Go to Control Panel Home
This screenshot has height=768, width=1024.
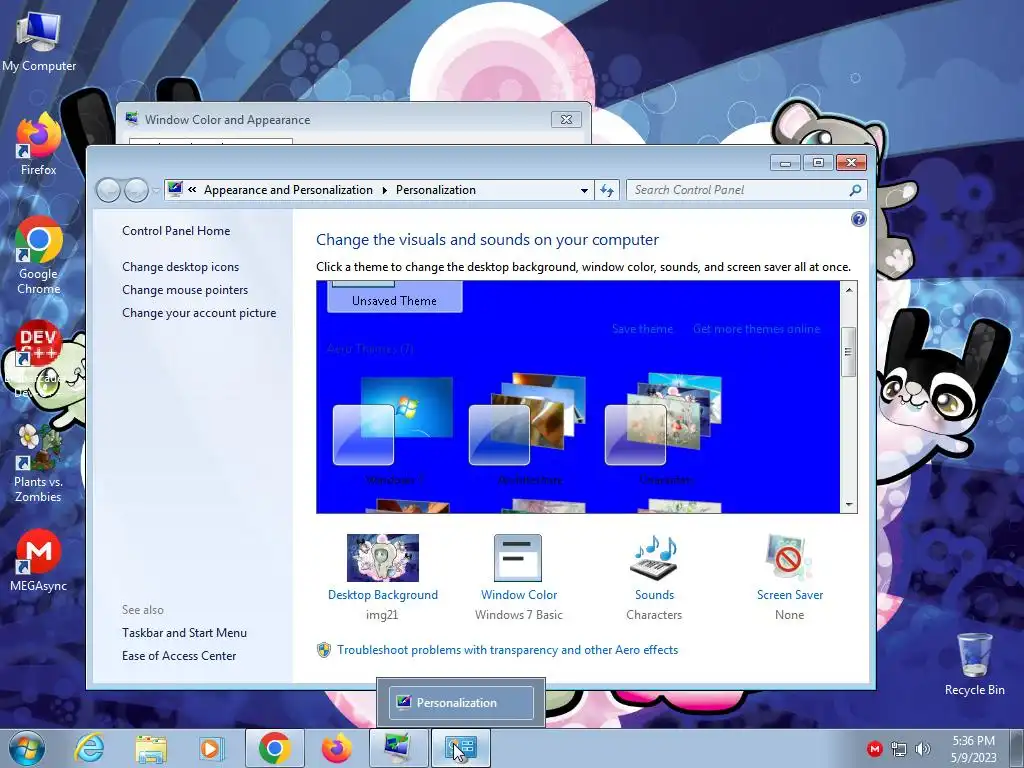coord(176,231)
